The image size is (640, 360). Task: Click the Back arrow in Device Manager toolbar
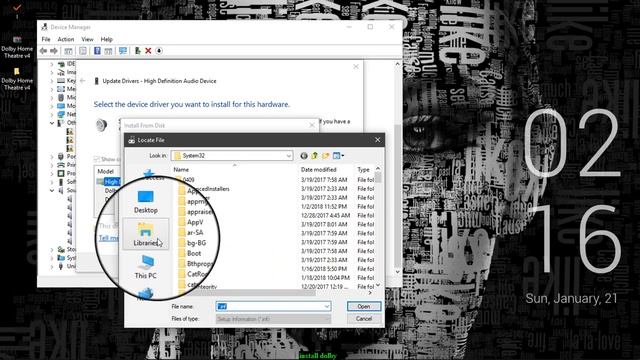[43, 51]
